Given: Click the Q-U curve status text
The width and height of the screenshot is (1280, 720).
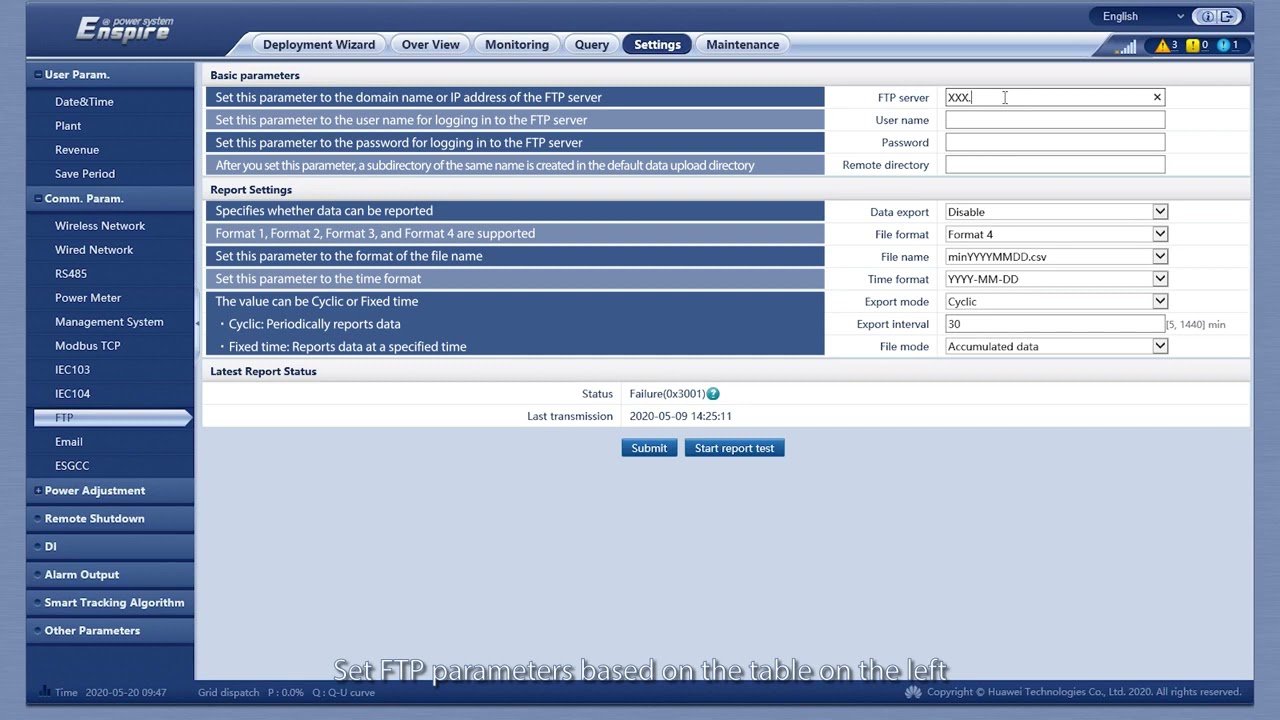Looking at the screenshot, I should point(343,692).
